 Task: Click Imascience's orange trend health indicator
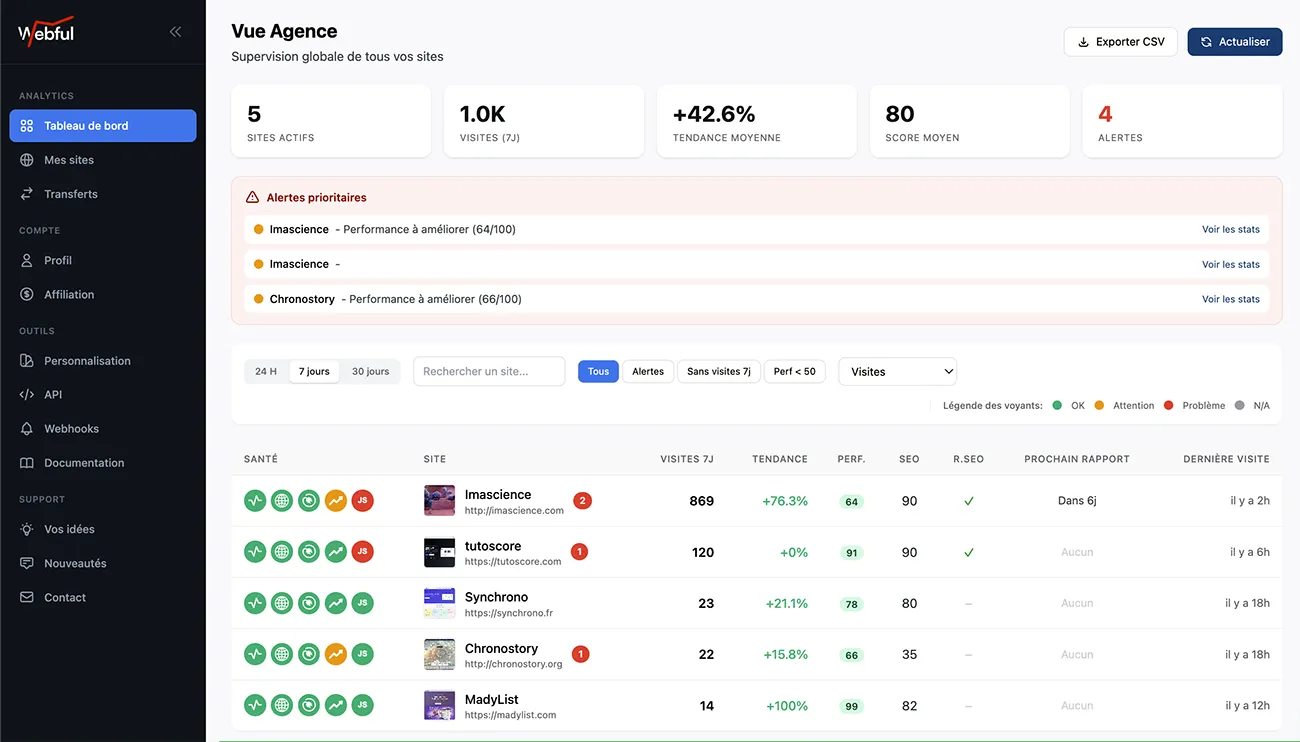point(335,500)
